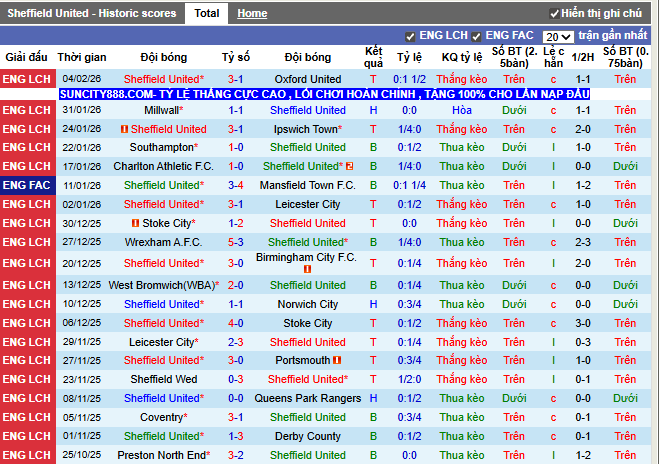Click red card icon beside Portsmouth
This screenshot has height=464, width=659.
tap(337, 360)
